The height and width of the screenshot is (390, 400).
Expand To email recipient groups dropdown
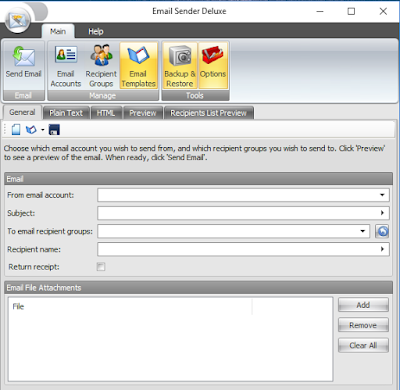(362, 231)
